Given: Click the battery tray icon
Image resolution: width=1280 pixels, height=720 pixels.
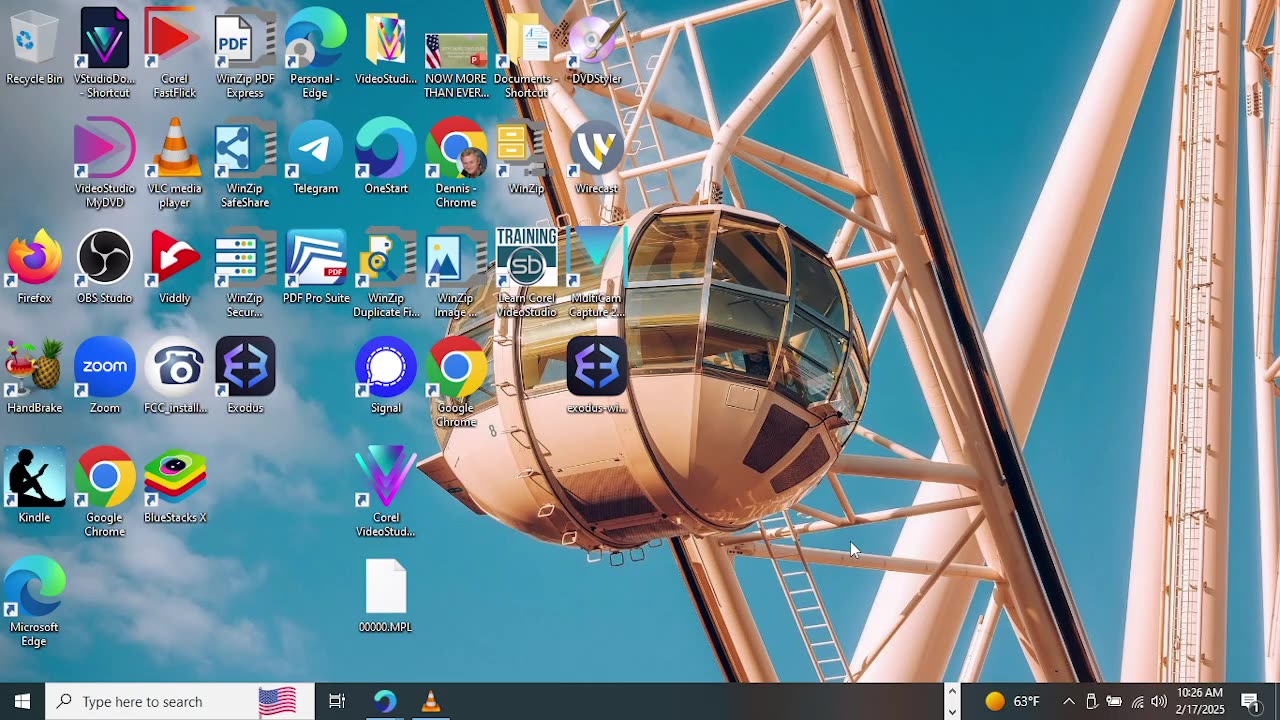Looking at the screenshot, I should pyautogui.click(x=1113, y=701).
